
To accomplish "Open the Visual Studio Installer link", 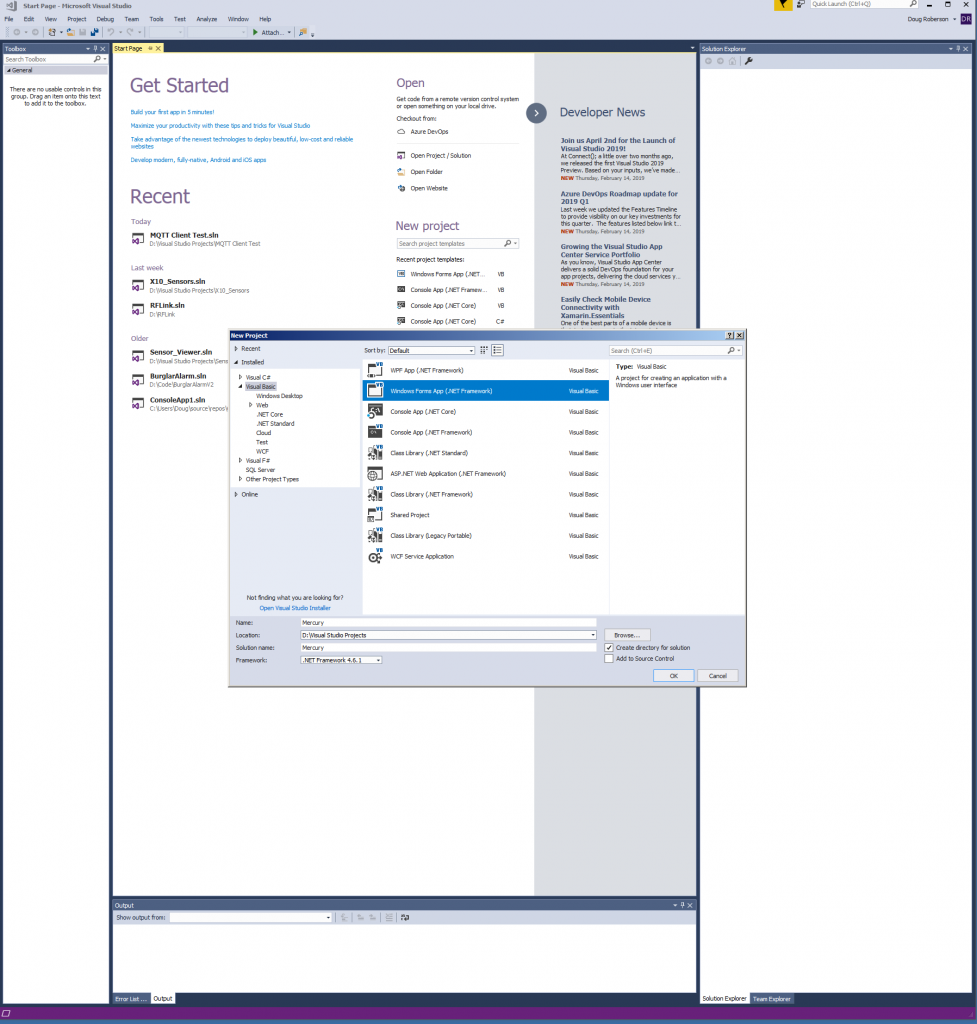I will pos(295,608).
